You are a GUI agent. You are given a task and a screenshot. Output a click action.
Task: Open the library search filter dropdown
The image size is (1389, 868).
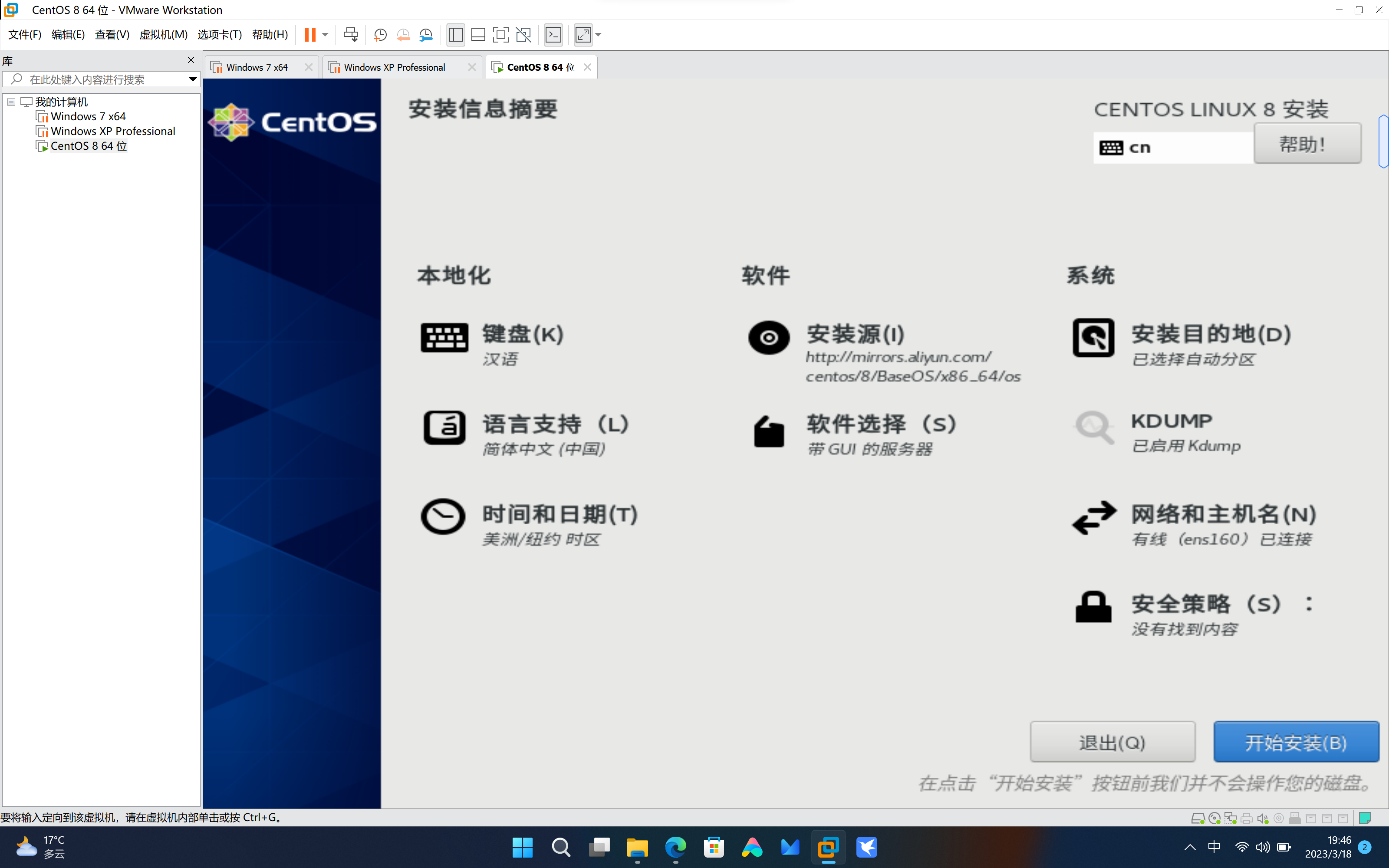point(193,79)
